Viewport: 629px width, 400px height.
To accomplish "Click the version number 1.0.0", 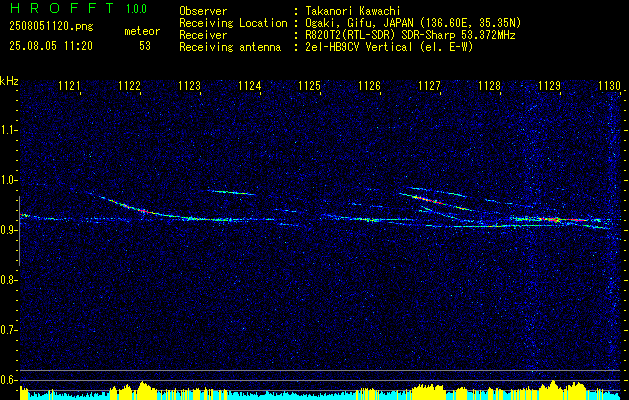I will (136, 9).
